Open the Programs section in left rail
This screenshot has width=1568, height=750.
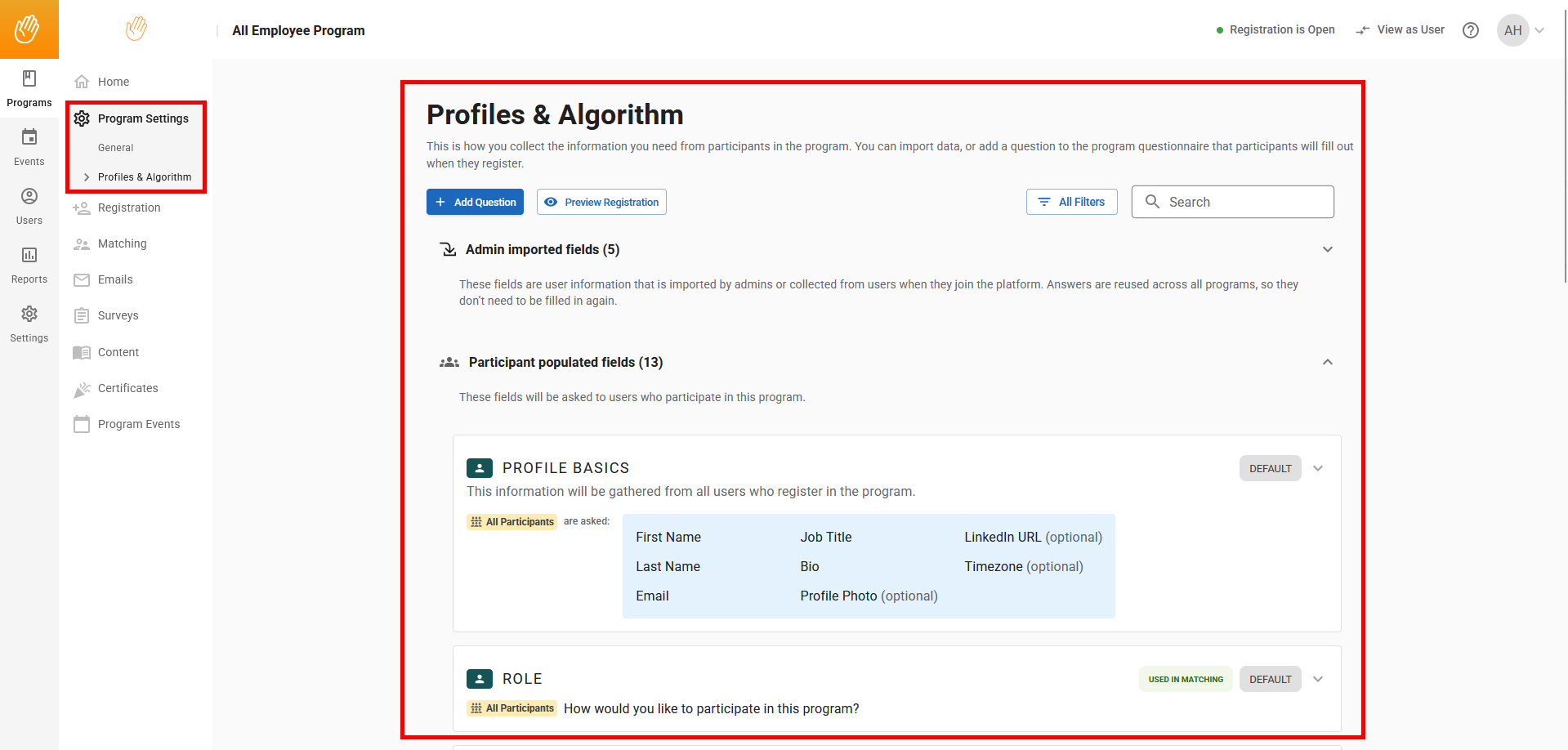point(29,88)
